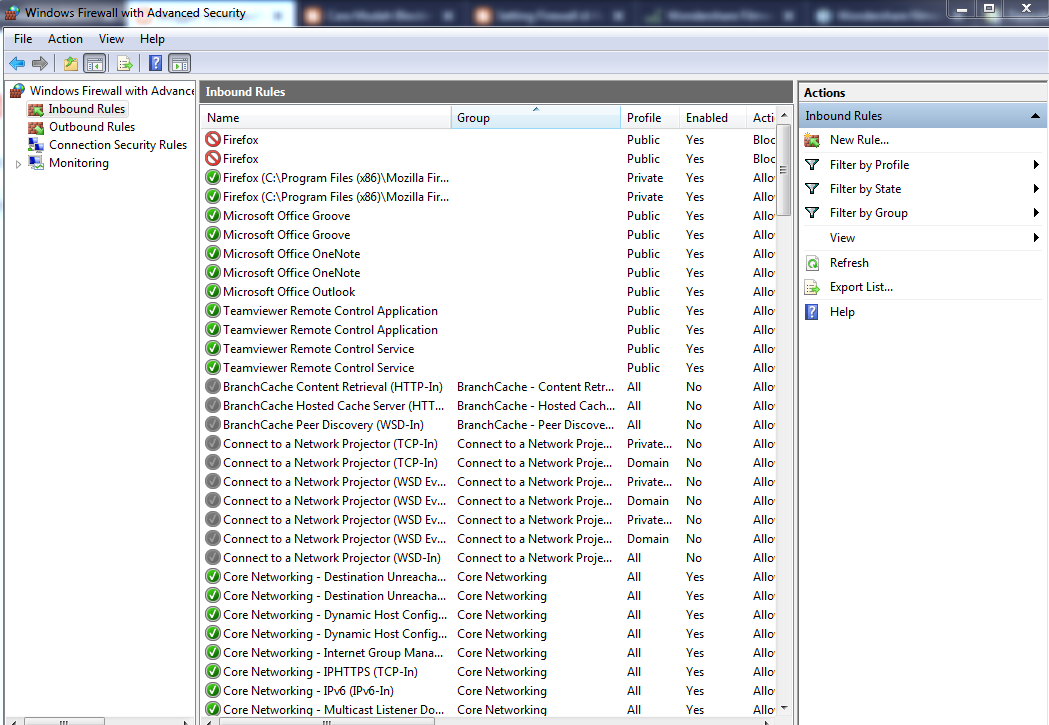Click green check icon of Microsoft Office Outlook rule

(213, 291)
